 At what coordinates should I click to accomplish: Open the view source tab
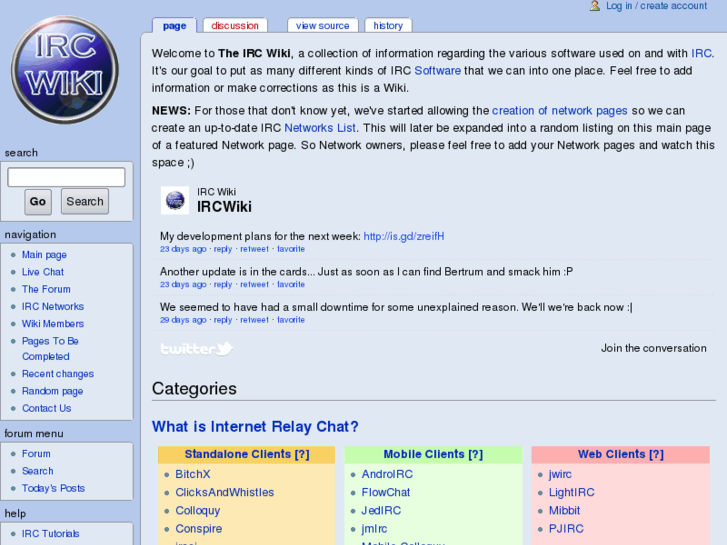(323, 26)
